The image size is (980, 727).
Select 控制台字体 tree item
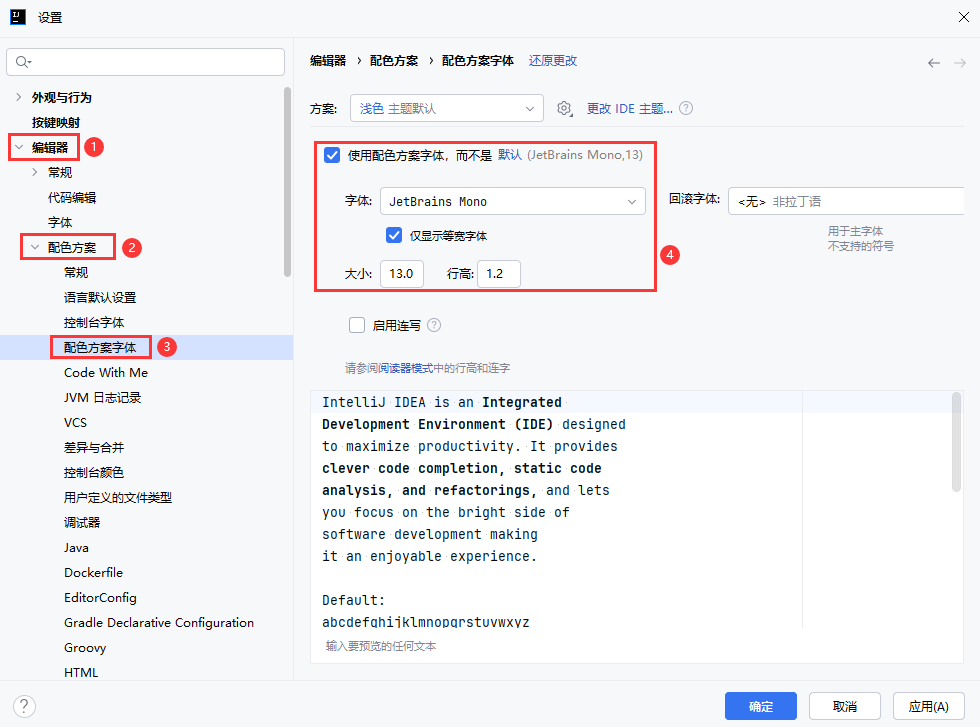(94, 323)
